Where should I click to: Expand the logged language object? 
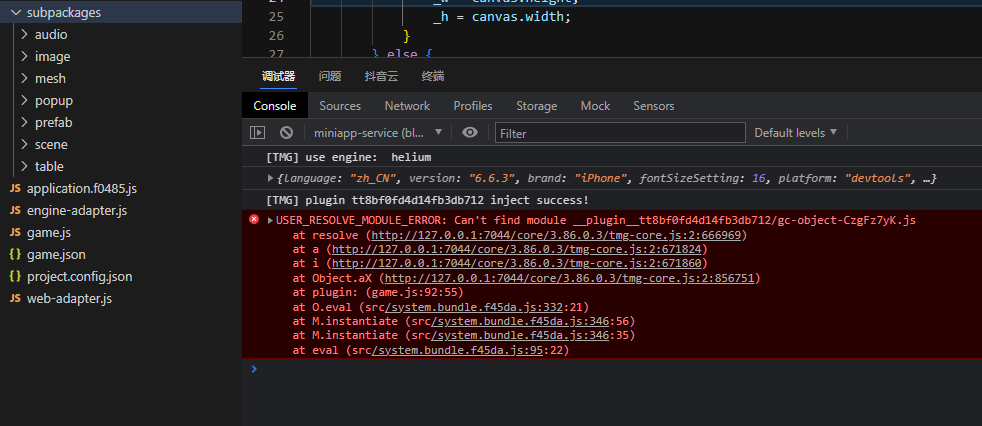point(270,178)
